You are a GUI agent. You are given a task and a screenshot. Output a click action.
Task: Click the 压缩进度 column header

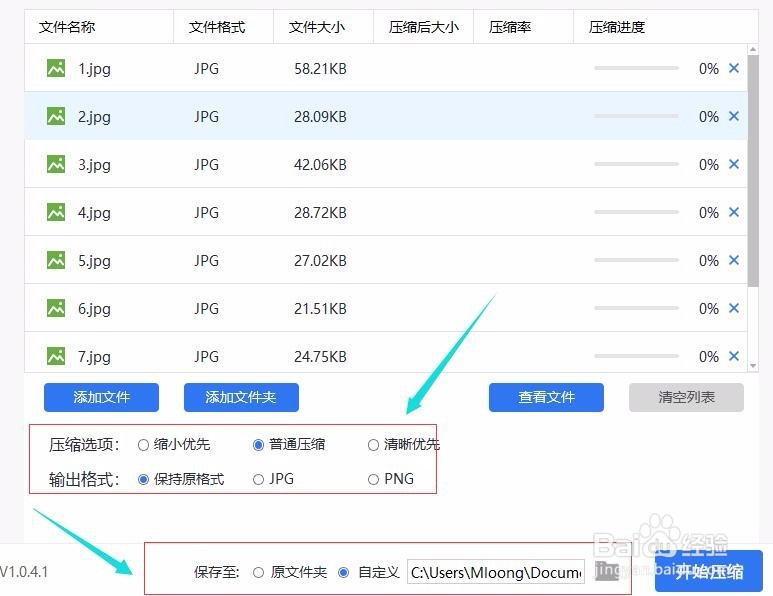point(666,27)
